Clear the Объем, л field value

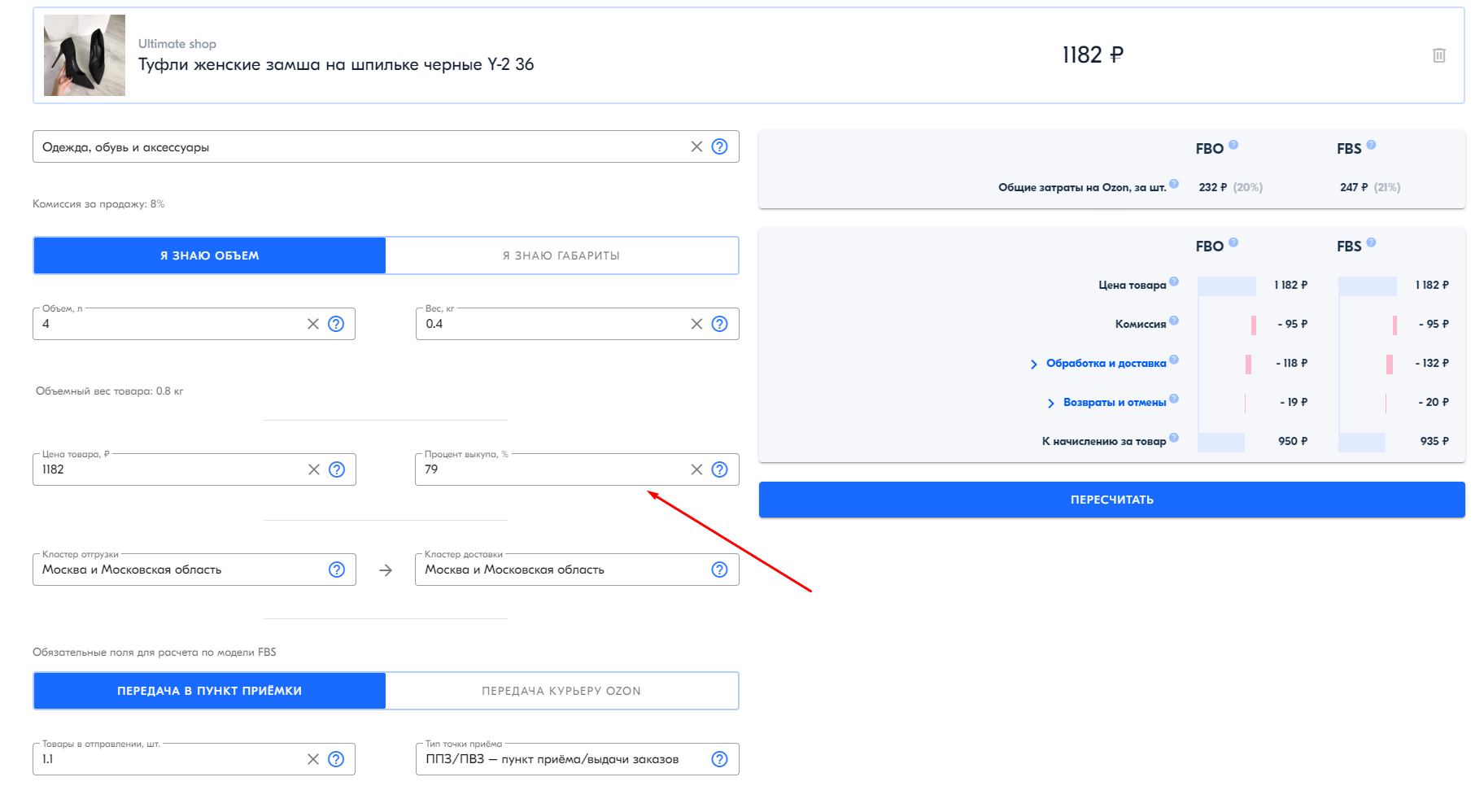click(313, 324)
